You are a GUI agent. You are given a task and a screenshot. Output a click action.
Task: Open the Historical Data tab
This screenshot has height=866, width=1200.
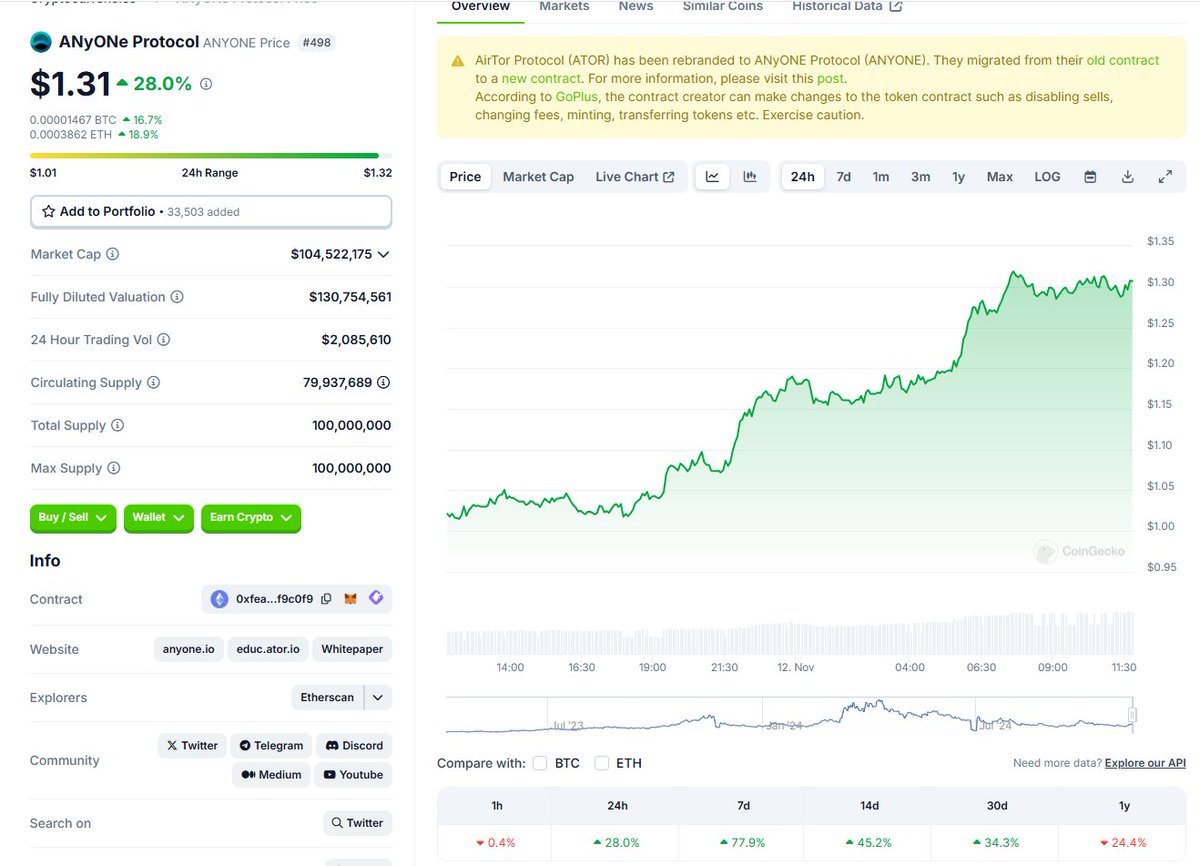click(x=847, y=7)
